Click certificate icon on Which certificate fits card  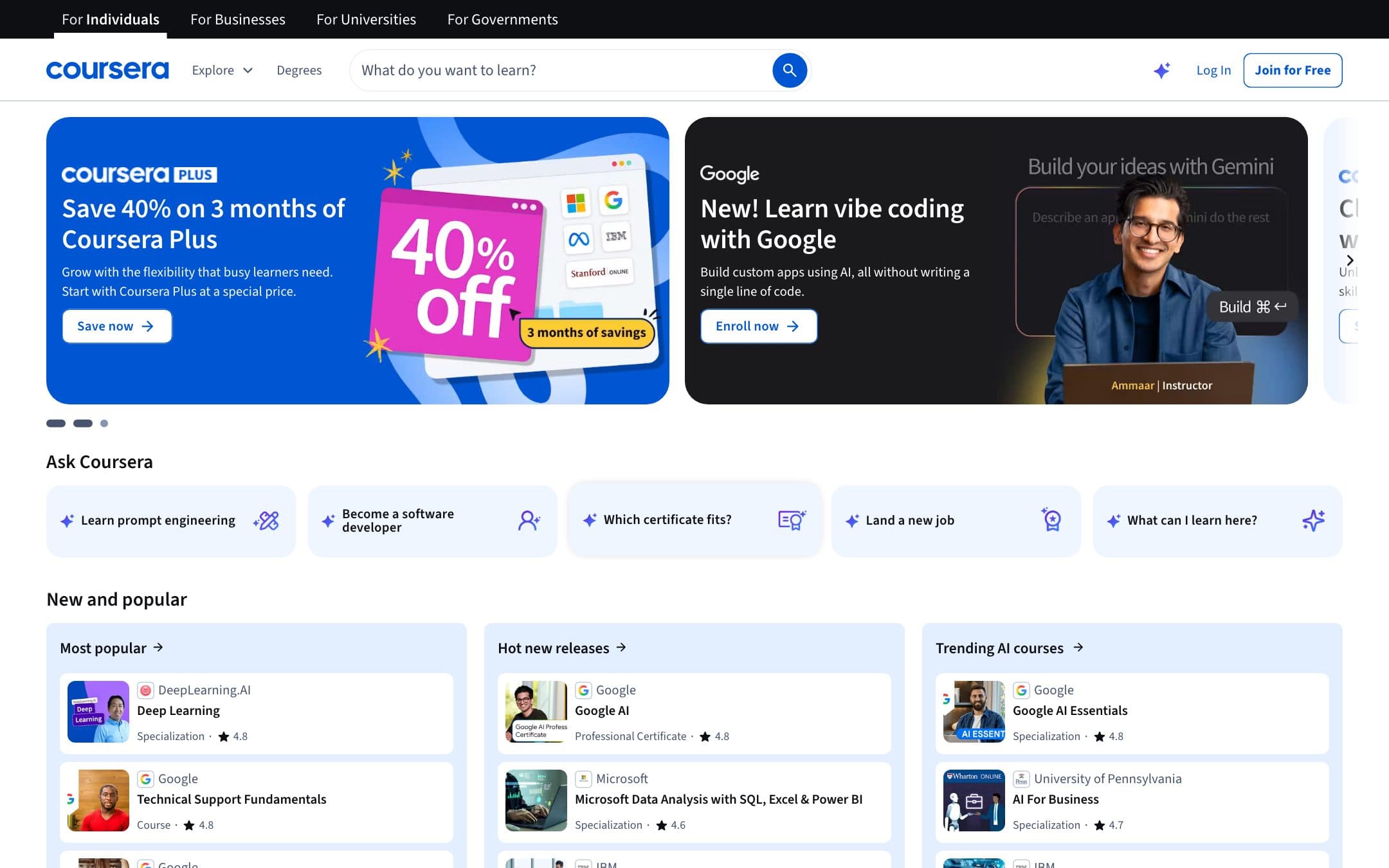pos(792,520)
